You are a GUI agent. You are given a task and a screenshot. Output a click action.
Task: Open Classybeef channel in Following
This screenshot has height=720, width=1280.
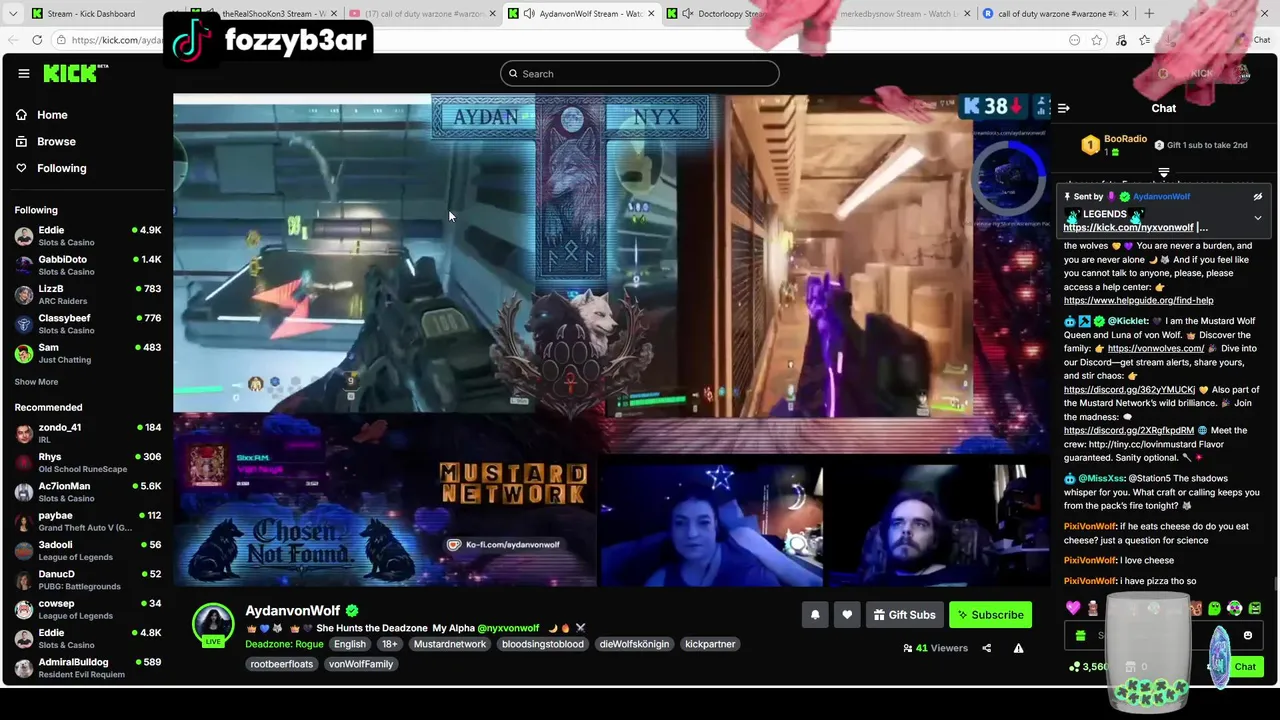point(87,324)
